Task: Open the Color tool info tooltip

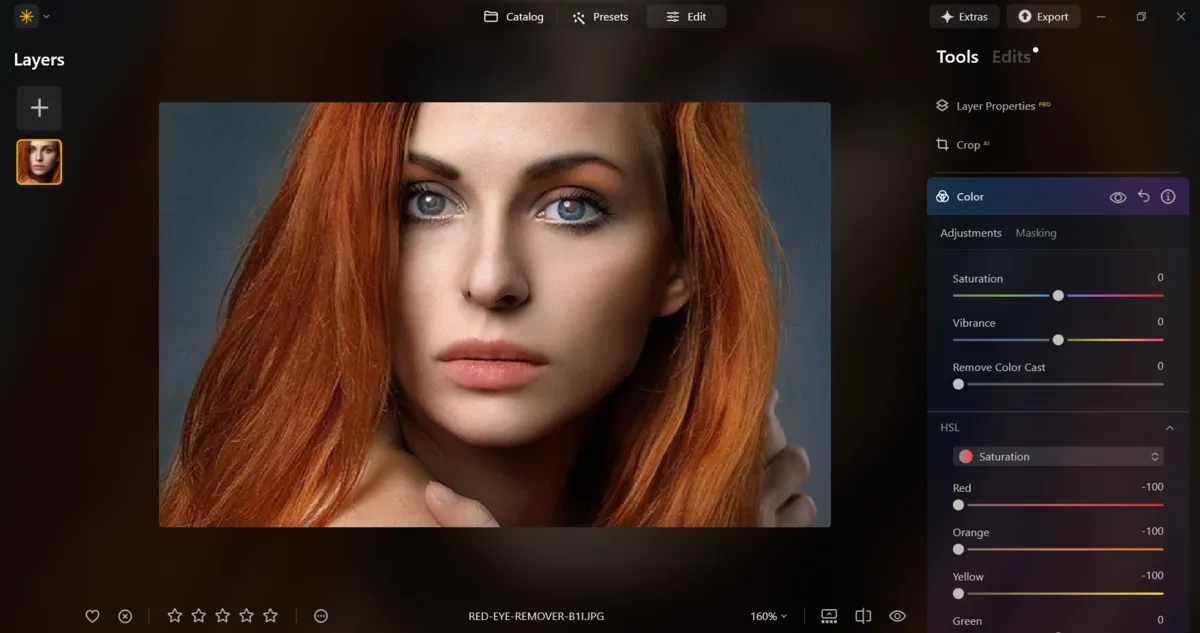Action: click(x=1168, y=196)
